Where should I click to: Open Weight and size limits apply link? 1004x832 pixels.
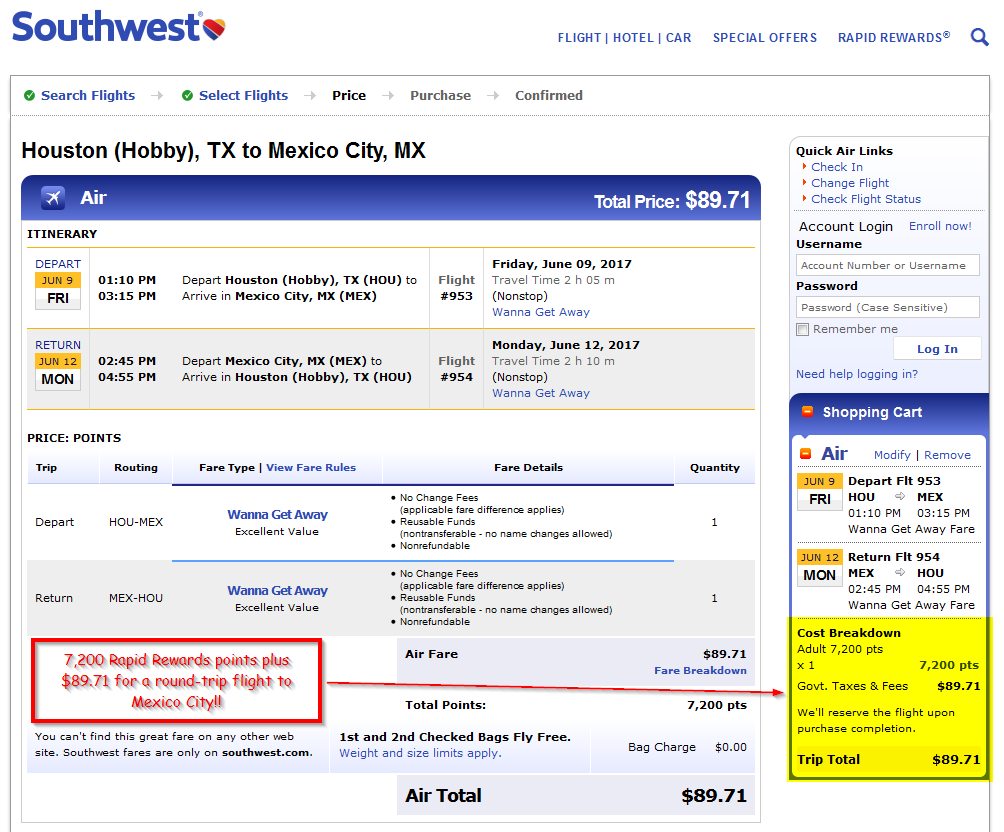(420, 753)
